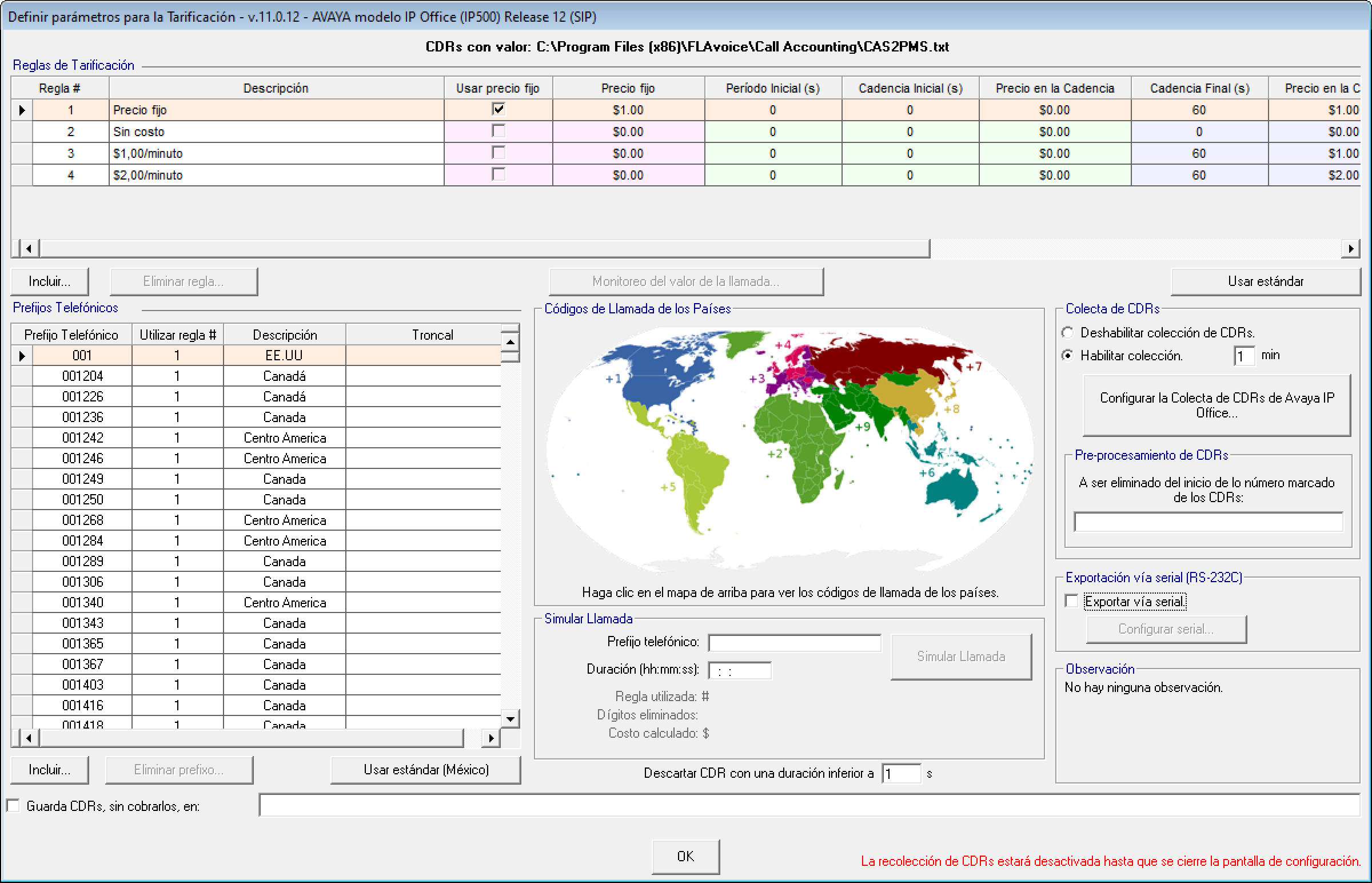Select prefix row 001242 Centro America
The height and width of the screenshot is (883, 1372).
(x=82, y=438)
